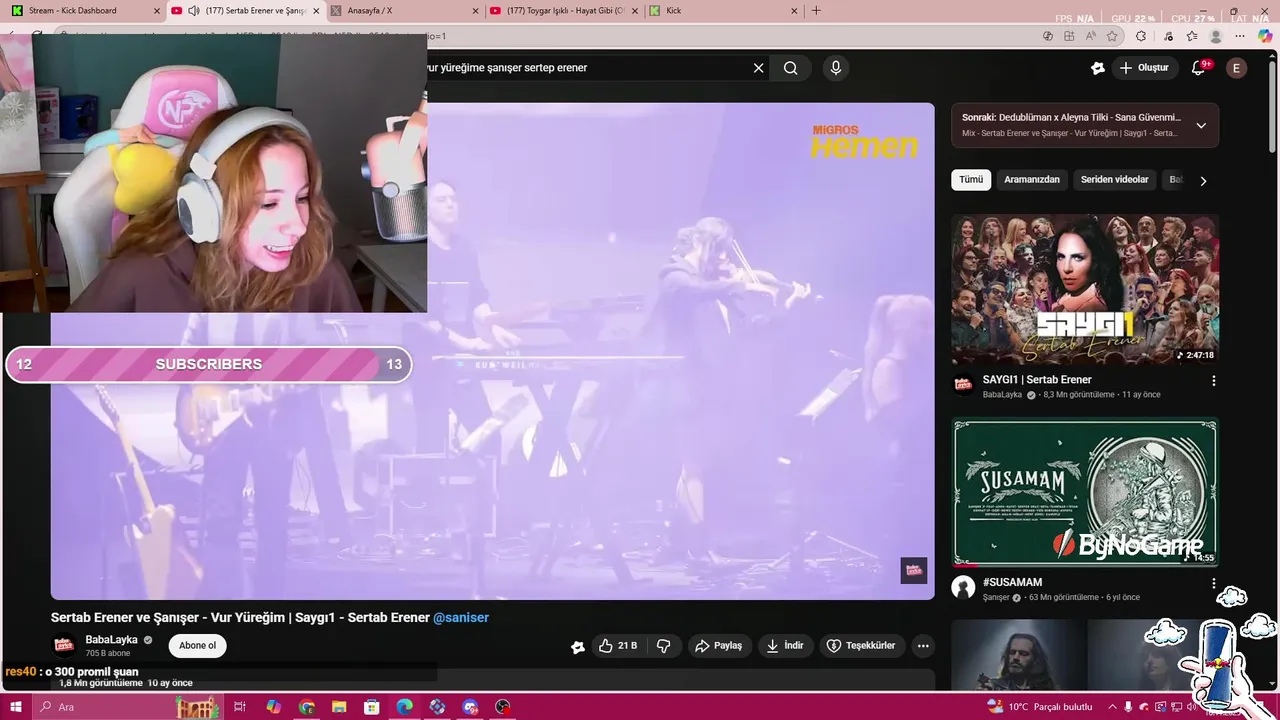This screenshot has height=720, width=1280.
Task: Open File Explorer from taskbar
Action: pyautogui.click(x=339, y=707)
